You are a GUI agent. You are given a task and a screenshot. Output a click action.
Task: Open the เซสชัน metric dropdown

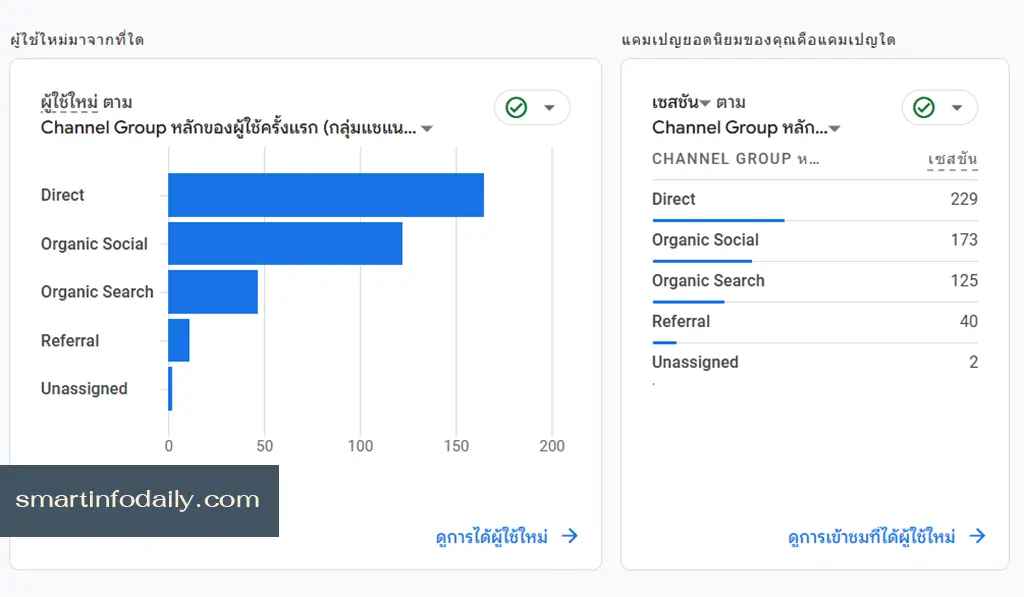pos(707,101)
